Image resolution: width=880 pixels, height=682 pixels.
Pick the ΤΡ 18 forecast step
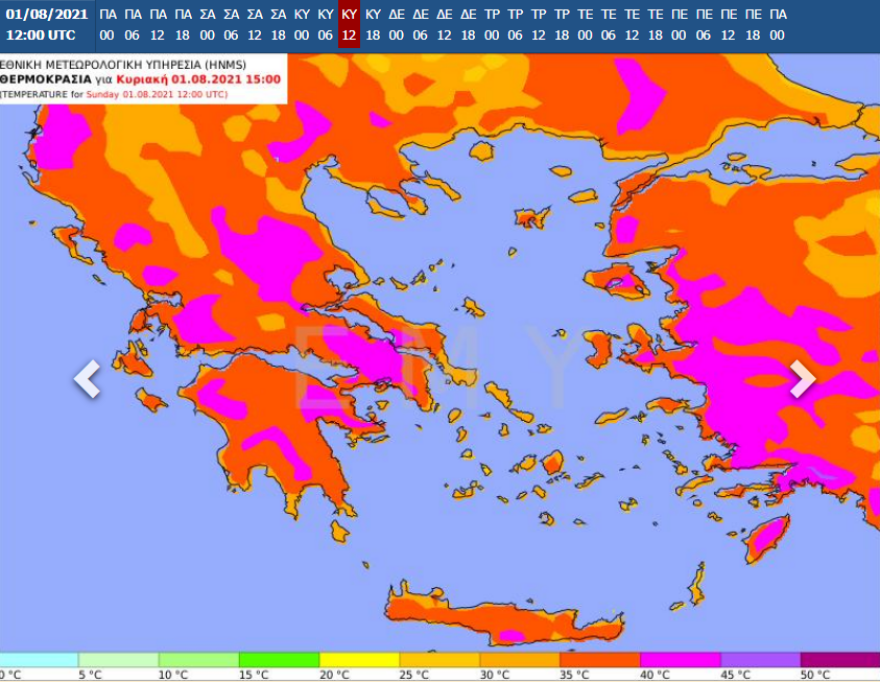point(562,24)
